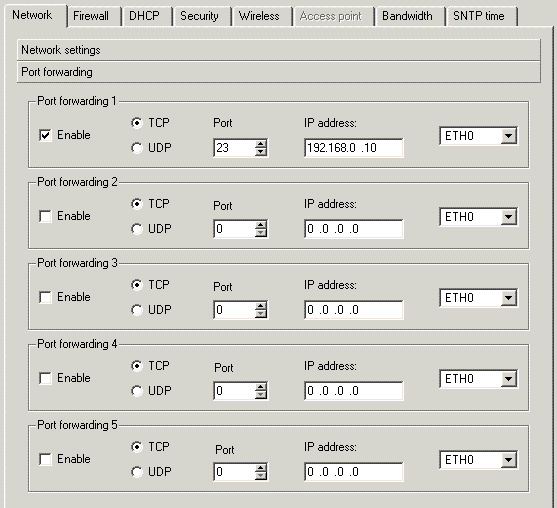Screen dimensions: 557x508
Task: Open interface dropdown in Port forwarding 5
Action: 508,460
